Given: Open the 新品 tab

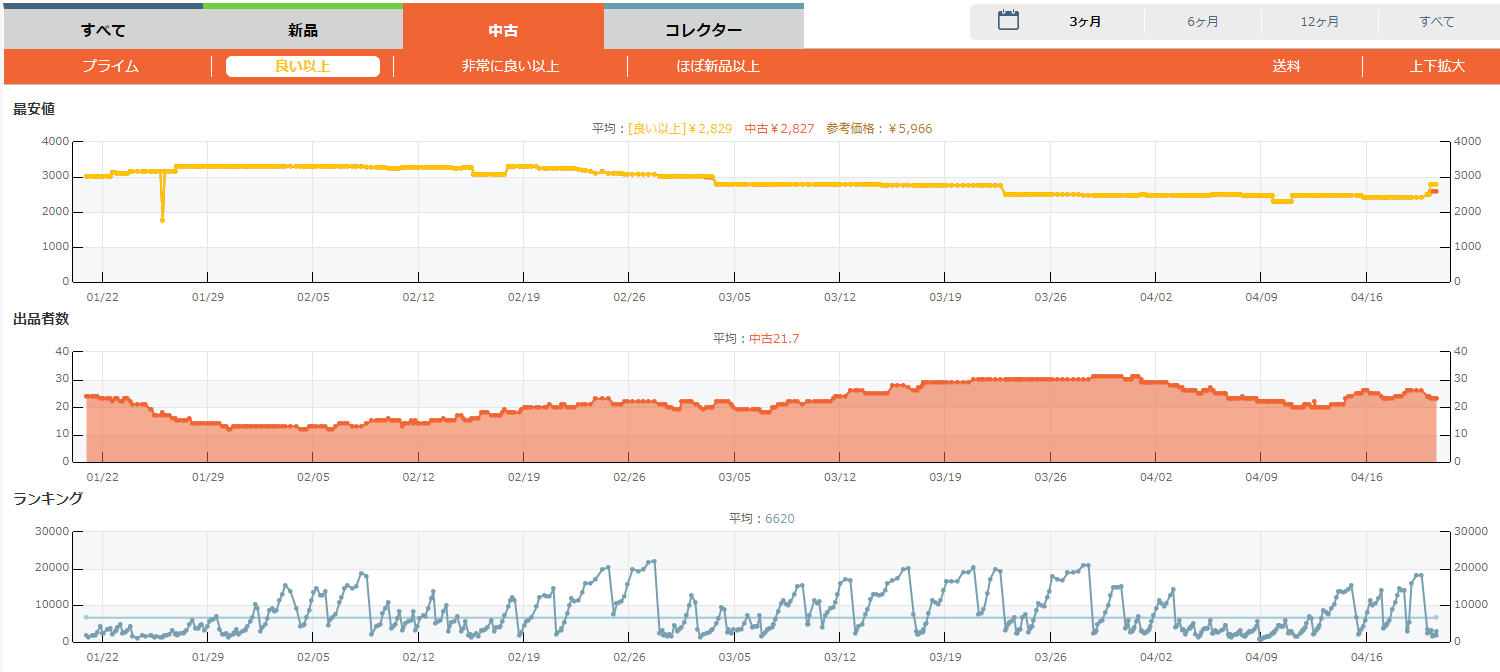Looking at the screenshot, I should 303,30.
